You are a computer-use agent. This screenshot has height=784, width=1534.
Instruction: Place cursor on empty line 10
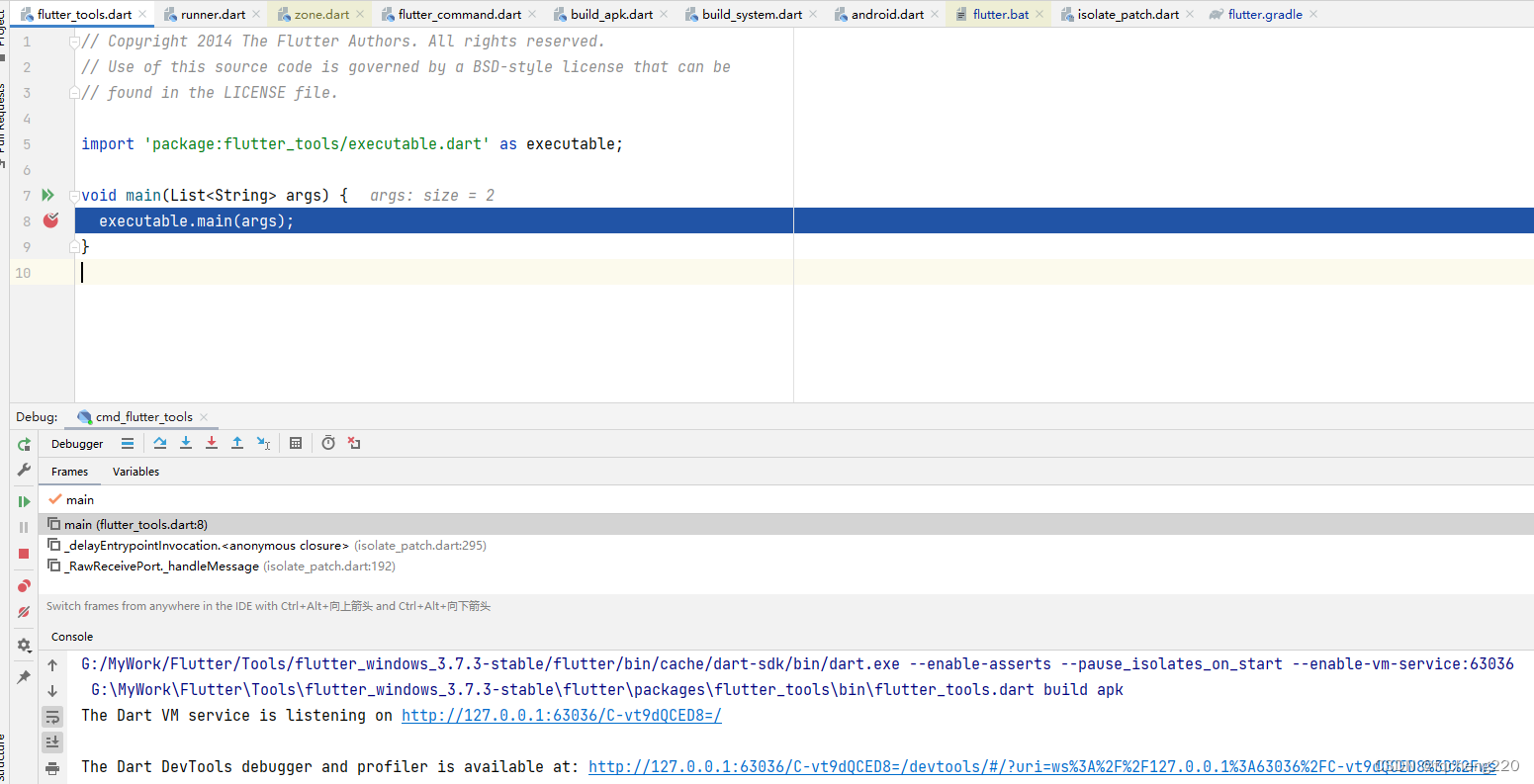[804, 272]
